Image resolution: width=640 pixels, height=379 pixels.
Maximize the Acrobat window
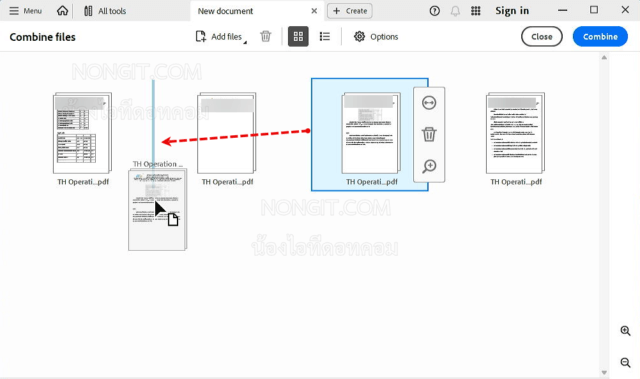[594, 10]
